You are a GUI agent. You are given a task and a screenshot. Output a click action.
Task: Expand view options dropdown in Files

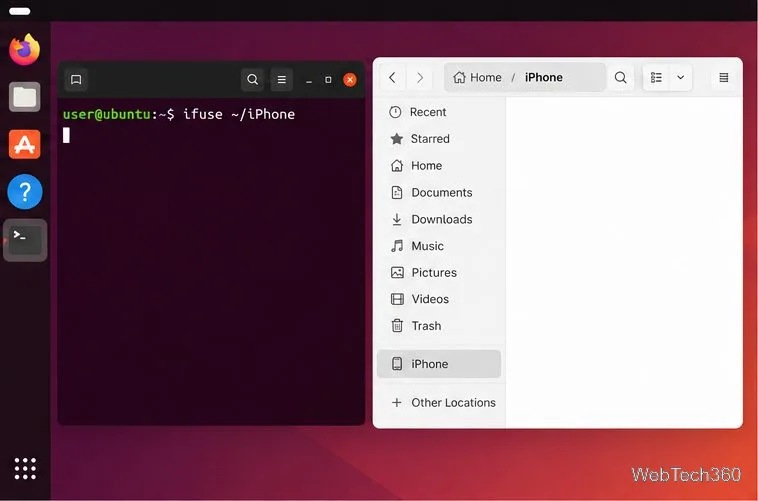(681, 77)
